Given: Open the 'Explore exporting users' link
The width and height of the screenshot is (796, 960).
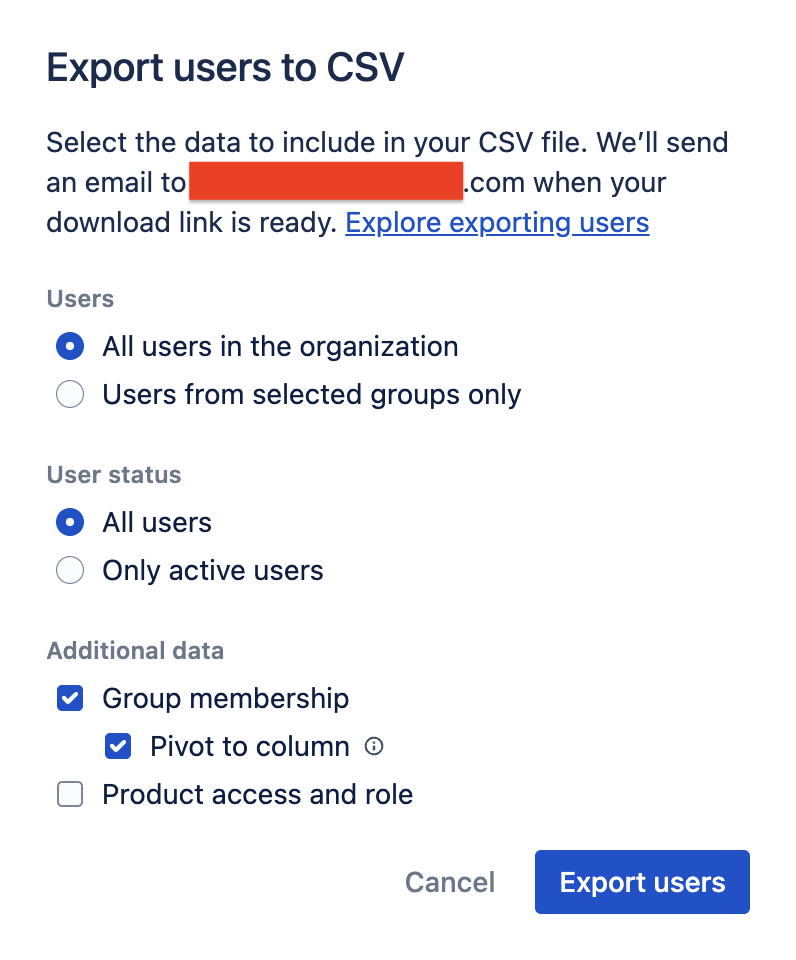Looking at the screenshot, I should [497, 223].
